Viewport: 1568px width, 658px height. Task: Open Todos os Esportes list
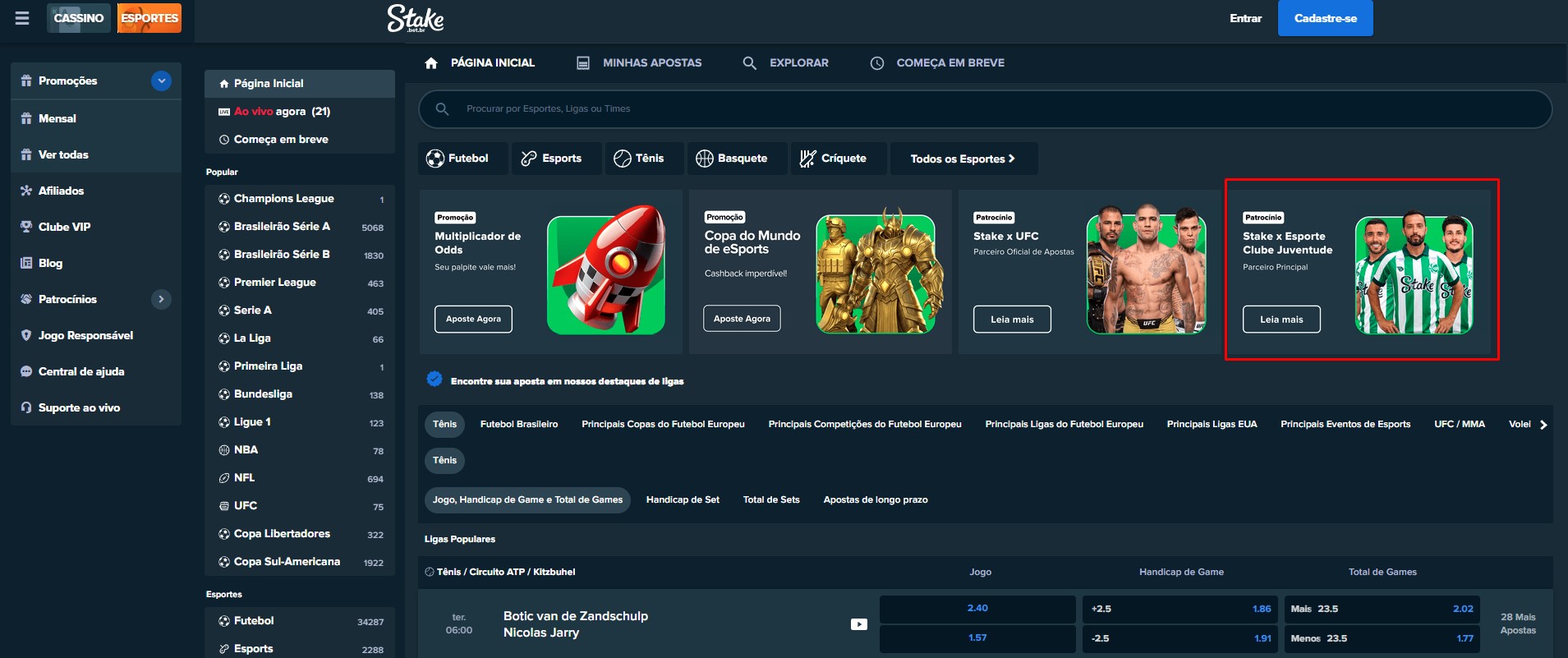963,159
